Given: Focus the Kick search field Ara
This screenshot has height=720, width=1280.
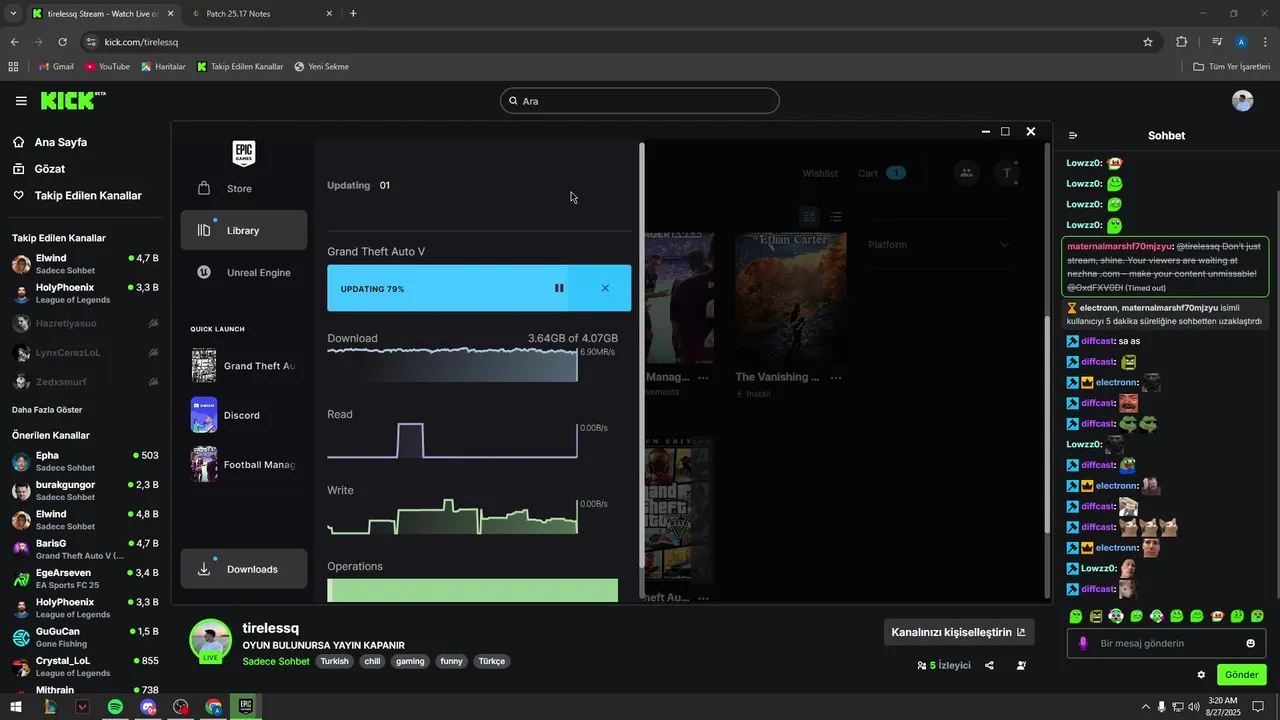Looking at the screenshot, I should [x=640, y=101].
